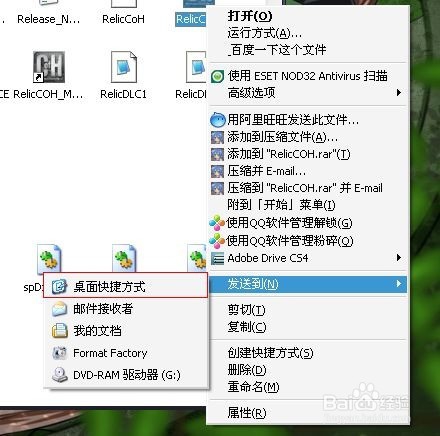Choose 用阿里旺旺发送此文件... entry

pyautogui.click(x=308, y=120)
